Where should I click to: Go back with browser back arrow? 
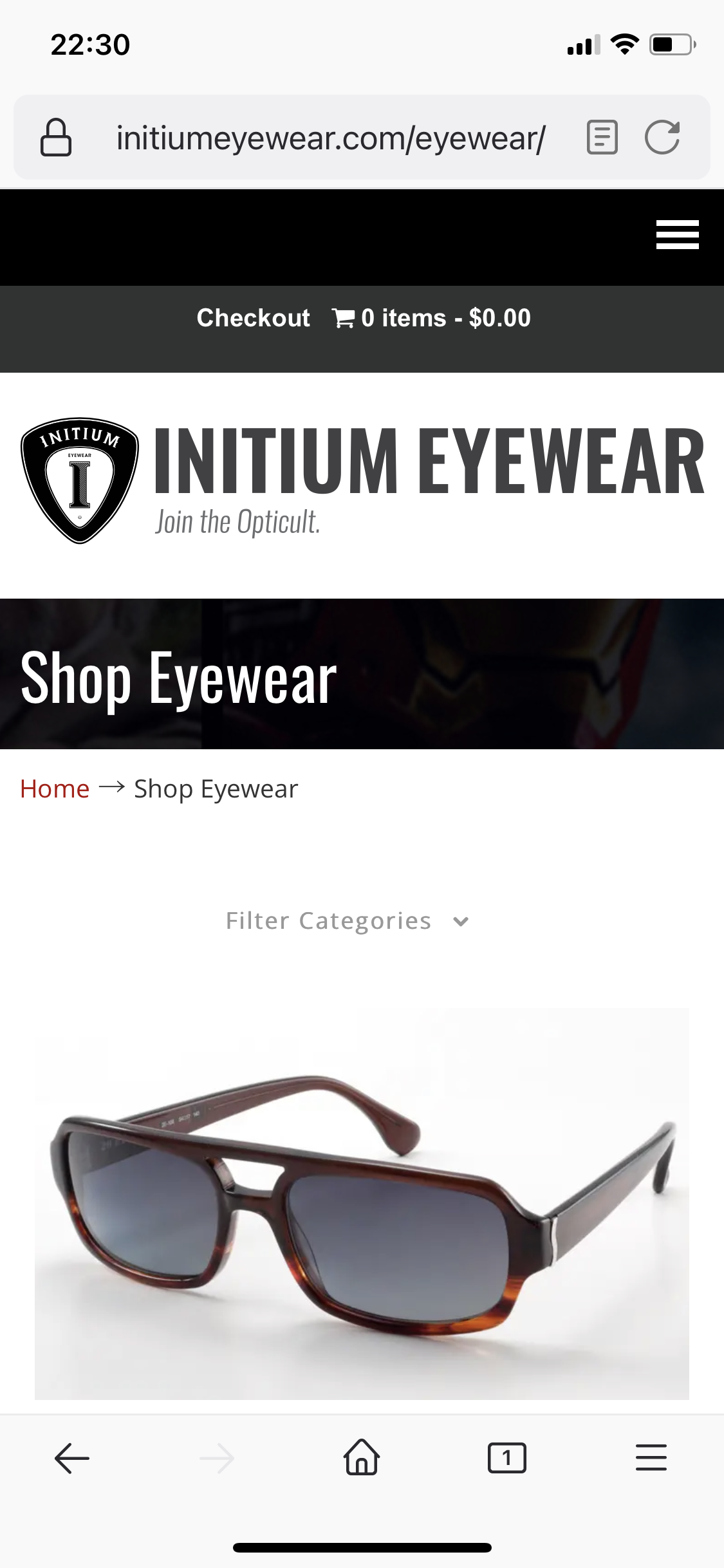72,1458
